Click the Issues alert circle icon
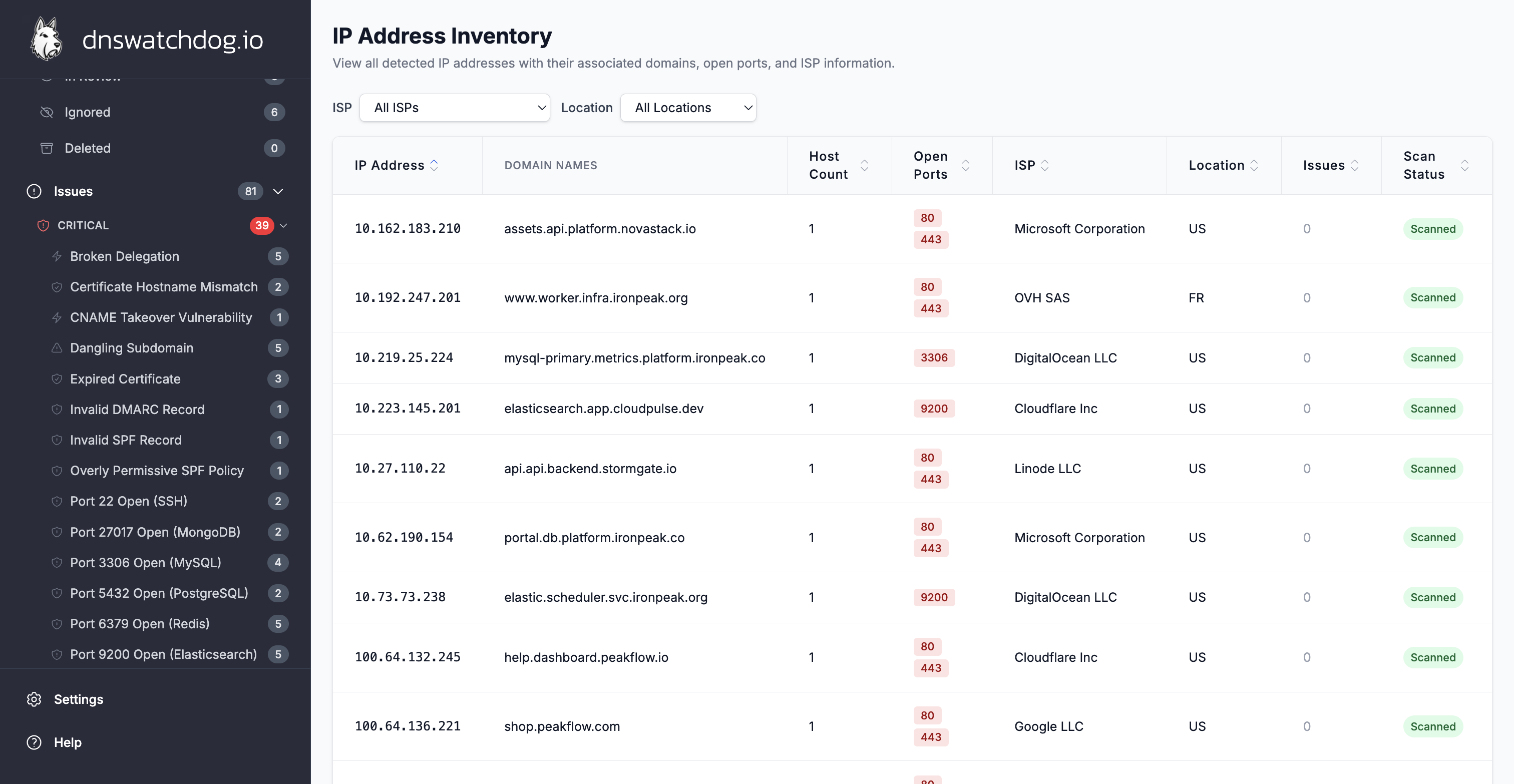 [x=34, y=191]
